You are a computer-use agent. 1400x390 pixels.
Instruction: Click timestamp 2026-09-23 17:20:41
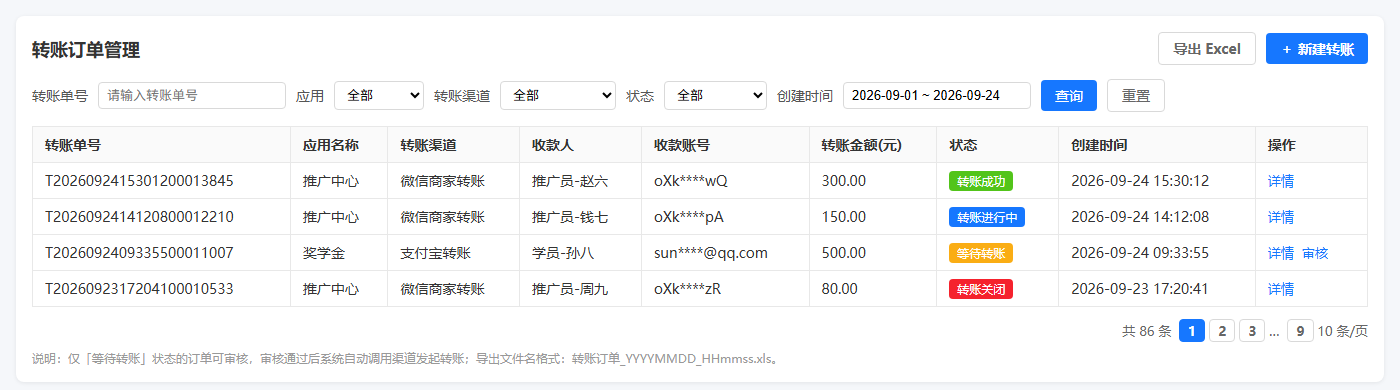click(1140, 289)
